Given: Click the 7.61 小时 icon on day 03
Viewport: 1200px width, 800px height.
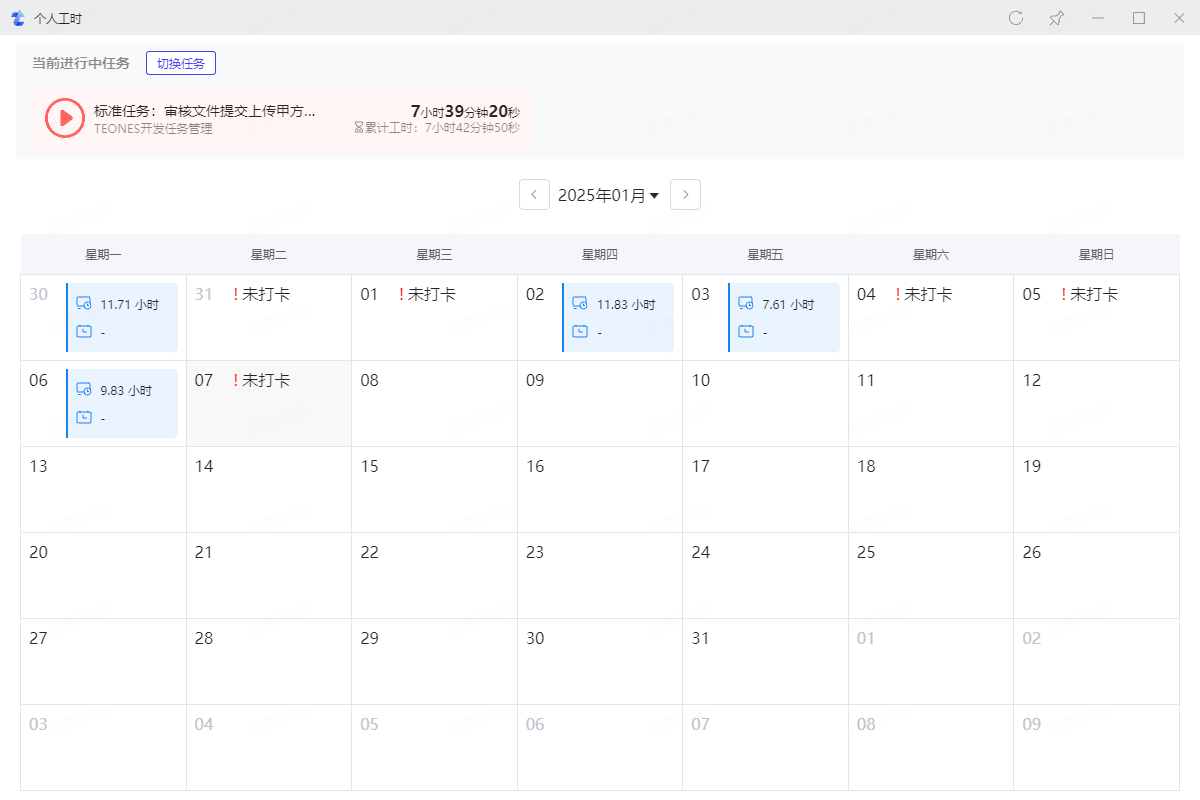Looking at the screenshot, I should [746, 304].
